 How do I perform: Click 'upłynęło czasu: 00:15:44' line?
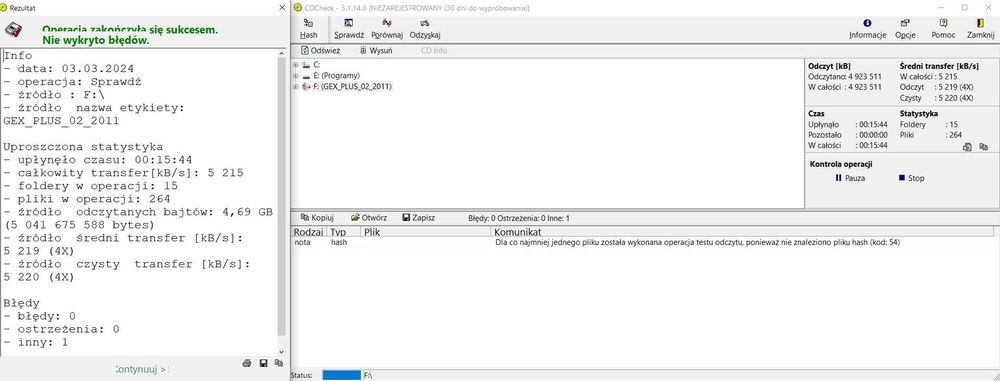pos(98,160)
